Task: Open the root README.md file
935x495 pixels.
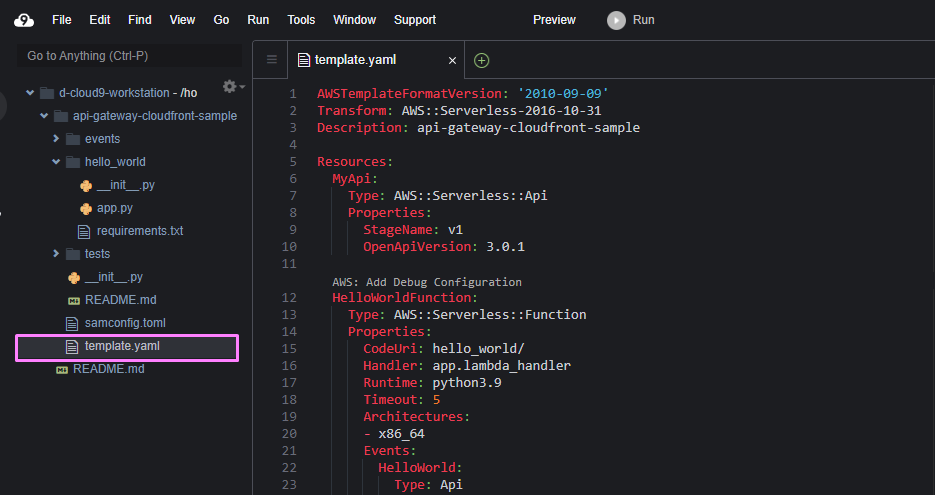Action: pyautogui.click(x=108, y=369)
